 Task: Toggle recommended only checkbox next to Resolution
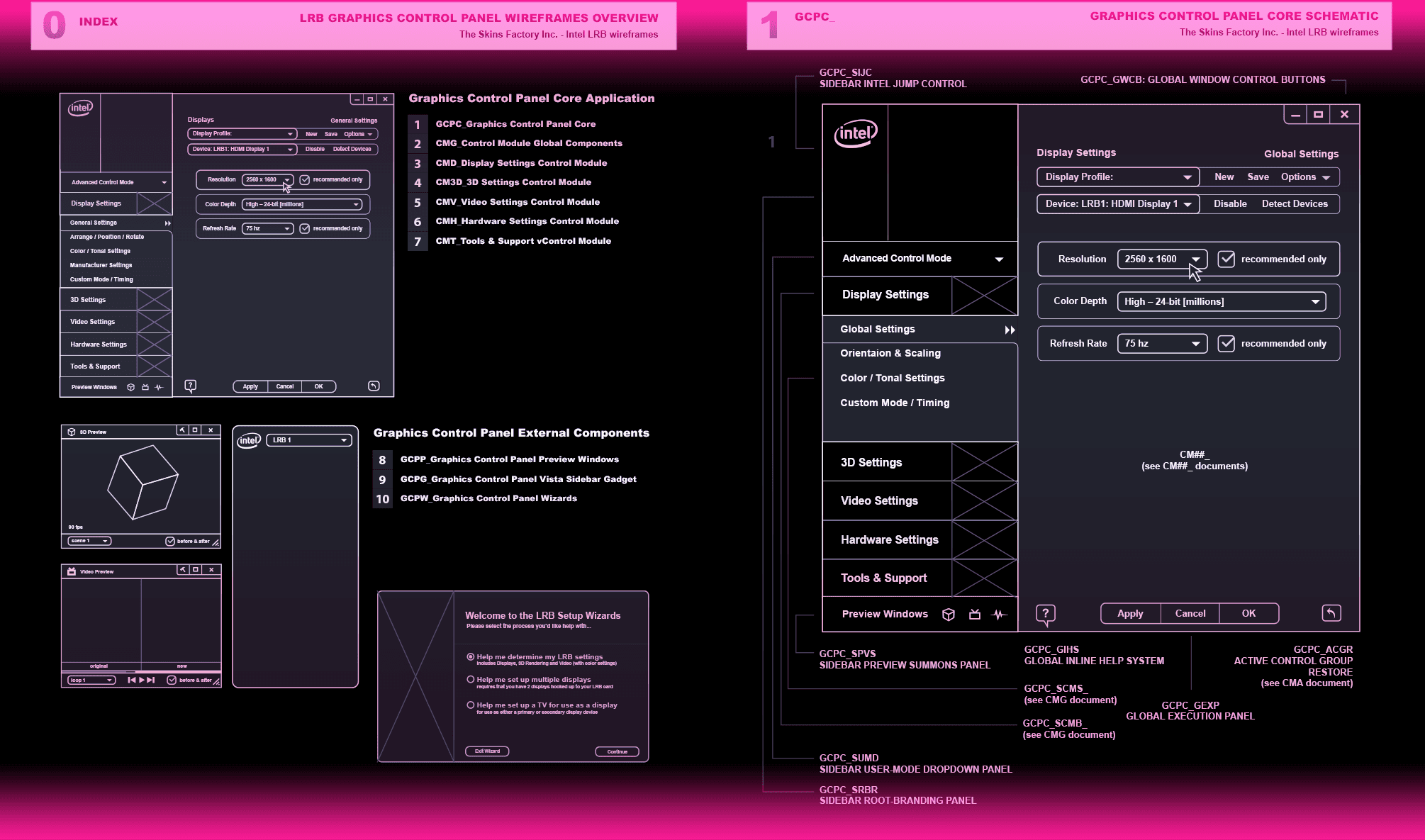[x=1226, y=259]
